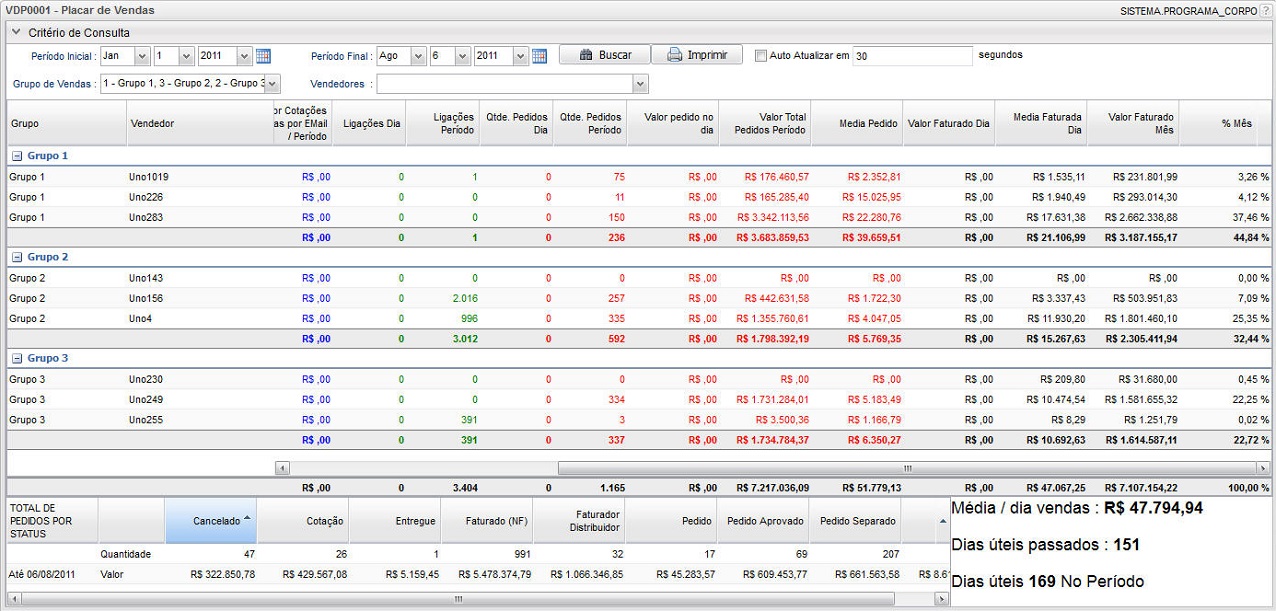
Task: Open the Período Final year dropdown
Action: pos(520,56)
